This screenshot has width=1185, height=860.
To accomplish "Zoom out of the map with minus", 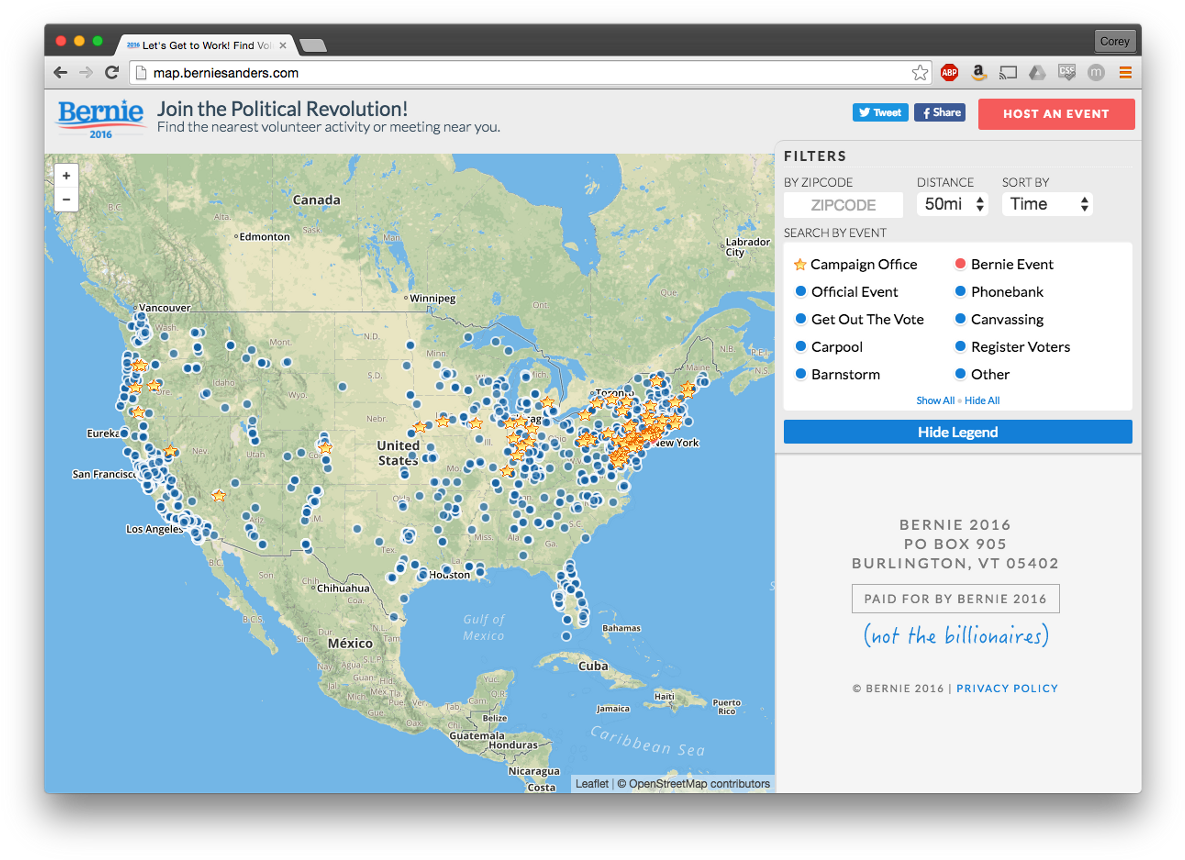I will coord(67,200).
